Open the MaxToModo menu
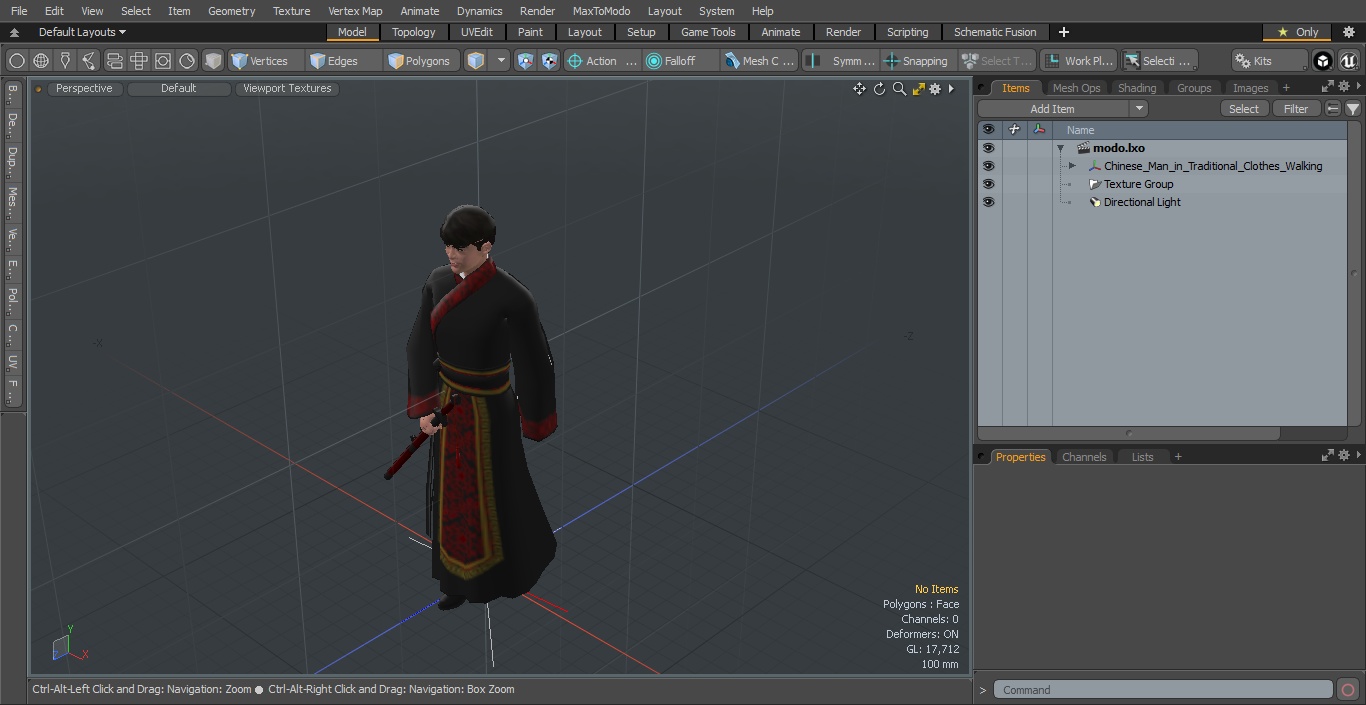This screenshot has width=1366, height=705. [x=601, y=11]
